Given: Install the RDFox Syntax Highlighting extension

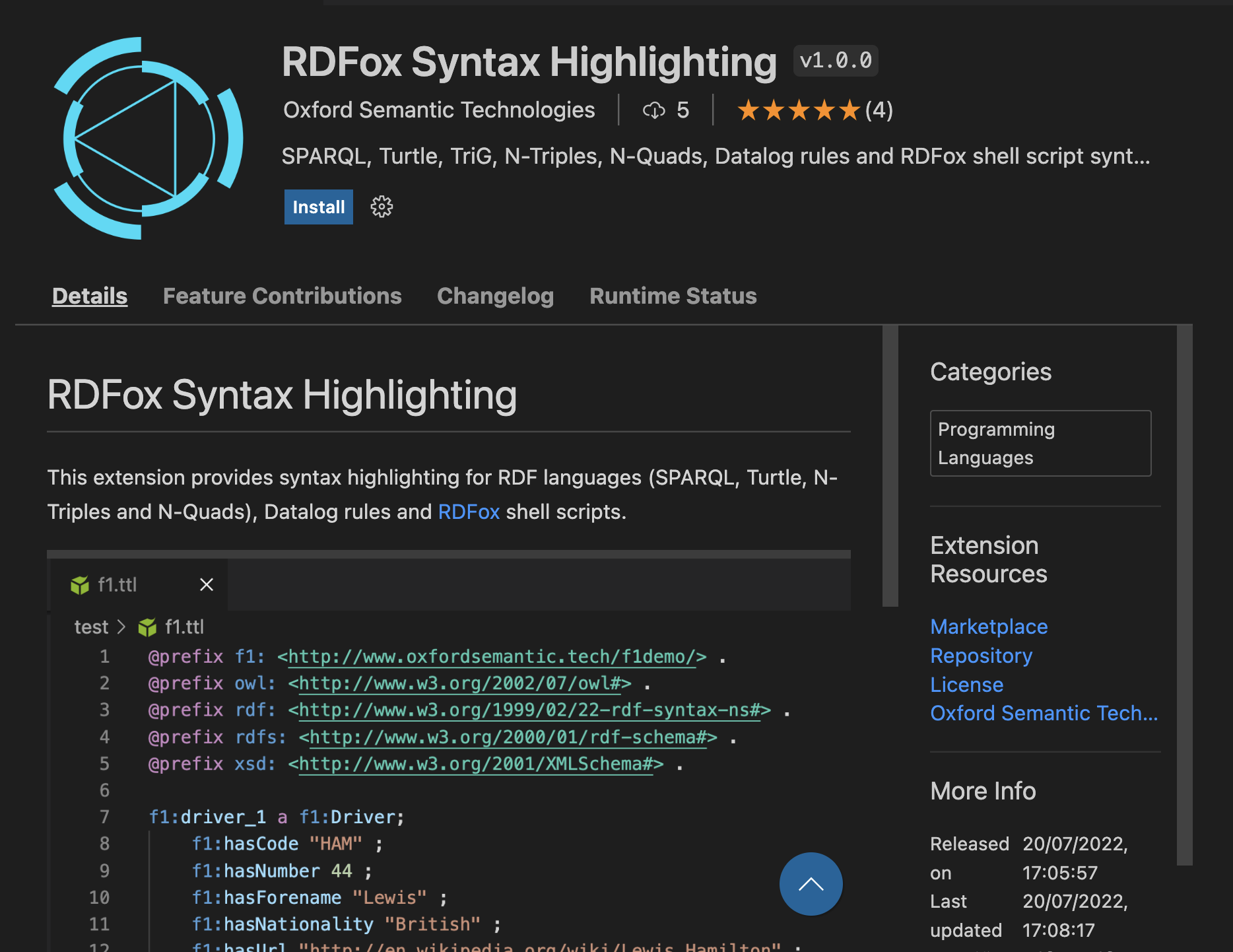Looking at the screenshot, I should click(318, 207).
